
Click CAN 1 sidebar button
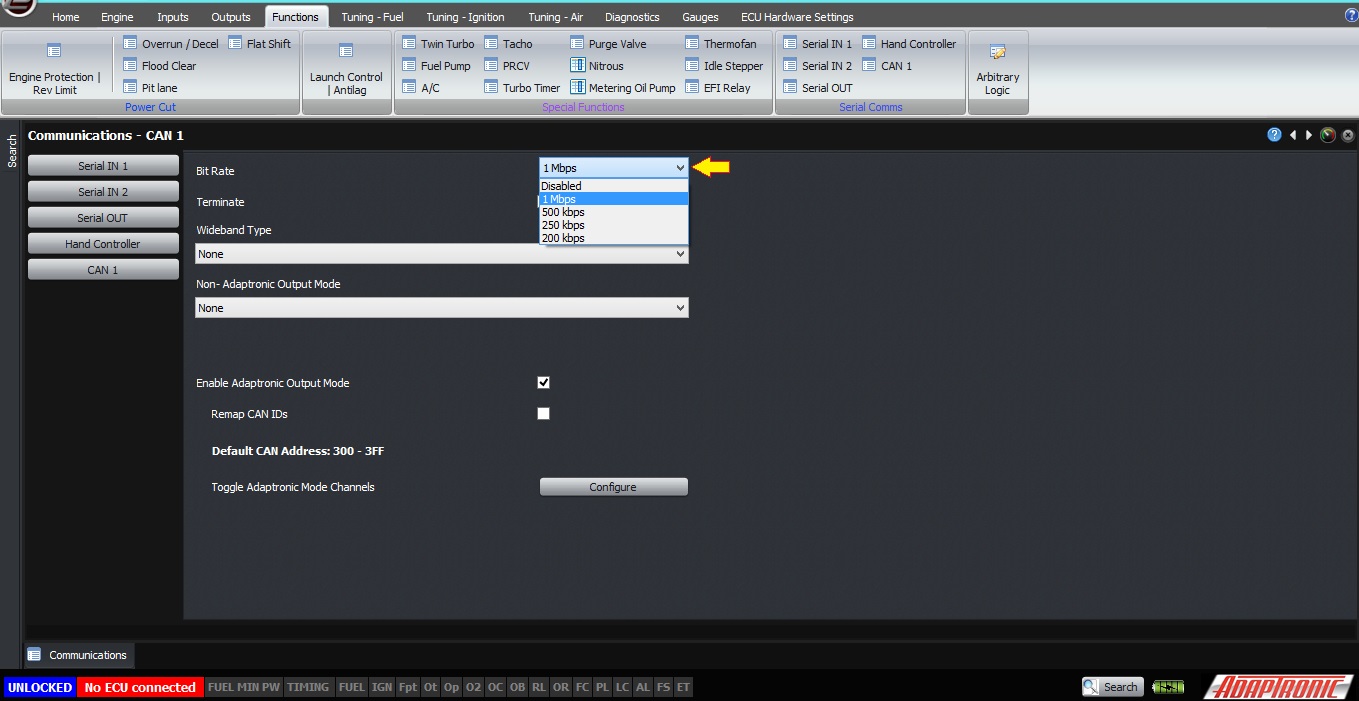click(103, 270)
